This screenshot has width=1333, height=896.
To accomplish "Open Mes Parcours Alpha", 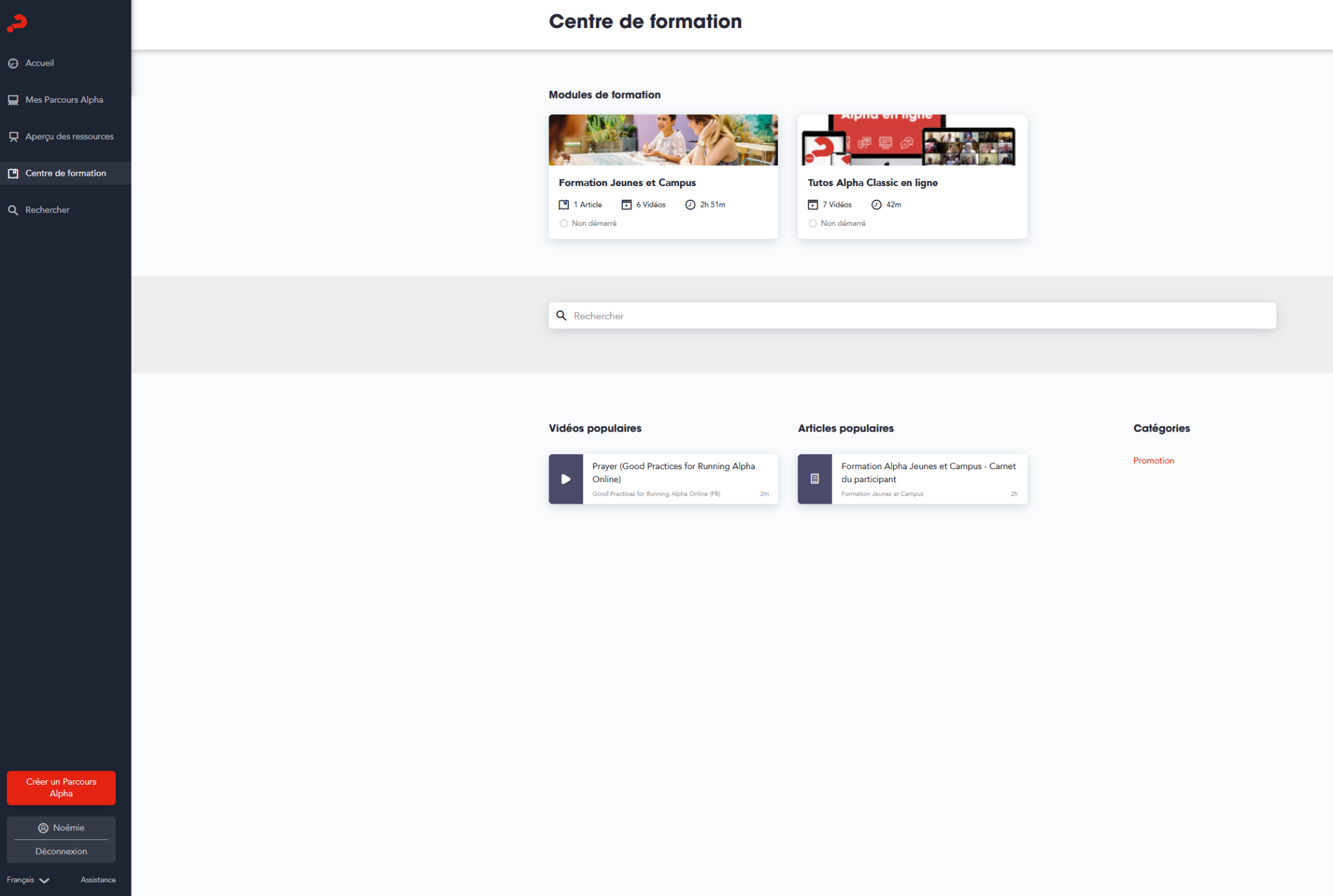I will pyautogui.click(x=66, y=100).
